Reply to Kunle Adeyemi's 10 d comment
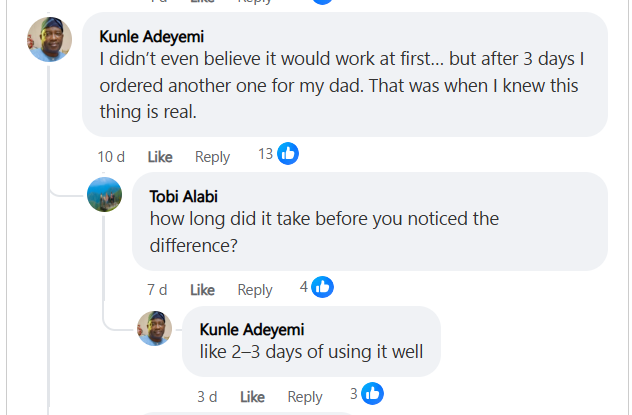Screen dimensions: 632x415 (212, 157)
